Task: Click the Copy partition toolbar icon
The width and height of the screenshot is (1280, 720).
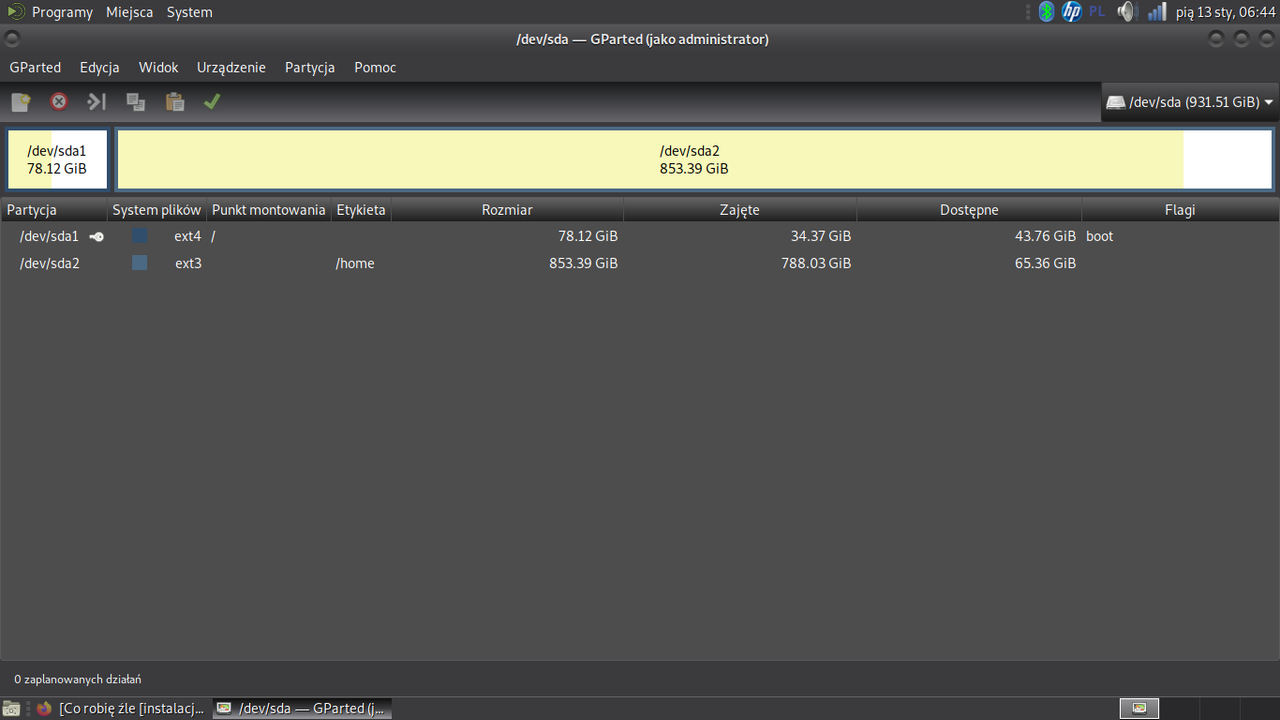Action: coord(136,102)
